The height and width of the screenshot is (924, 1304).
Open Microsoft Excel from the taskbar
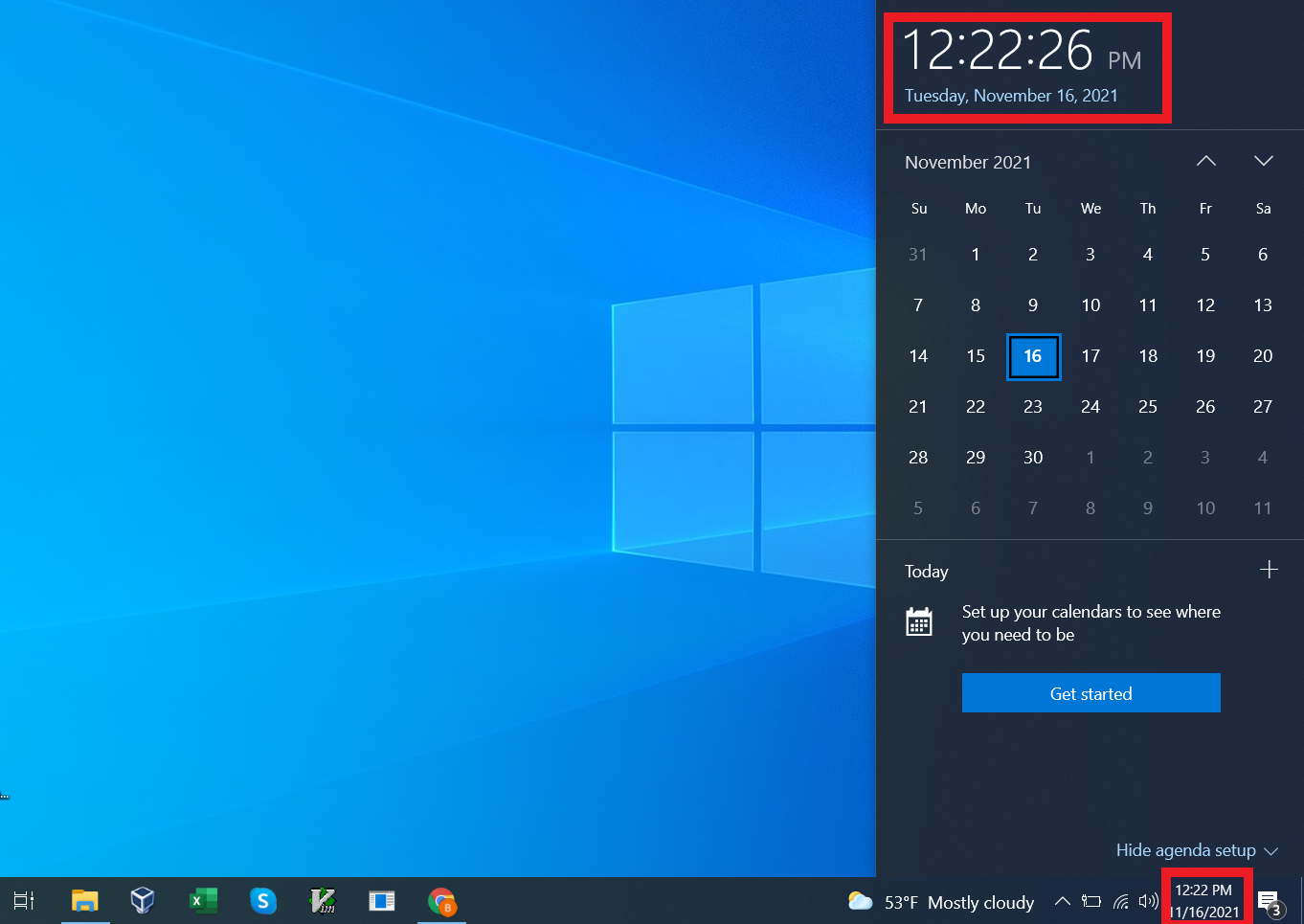[x=203, y=901]
